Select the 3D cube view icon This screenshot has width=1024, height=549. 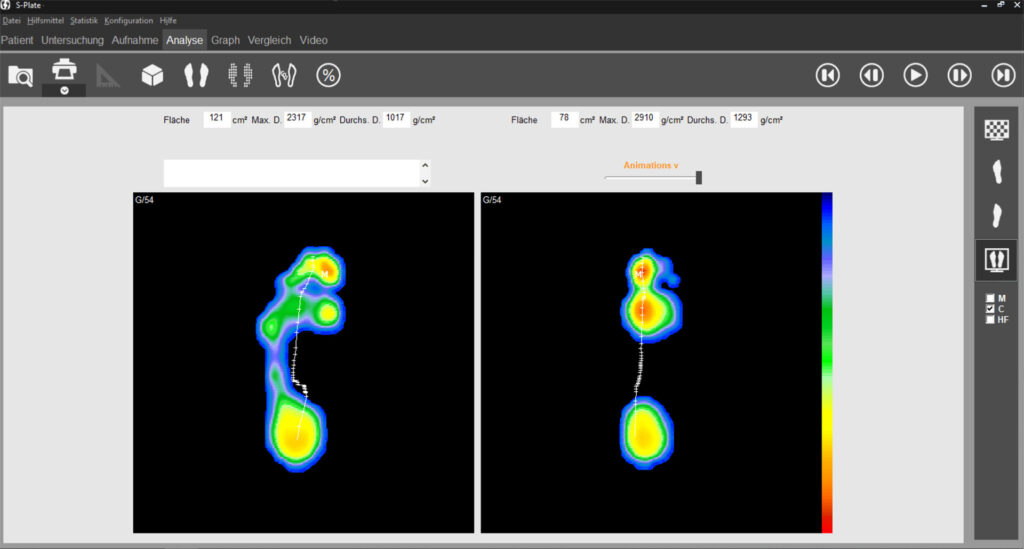[x=152, y=75]
